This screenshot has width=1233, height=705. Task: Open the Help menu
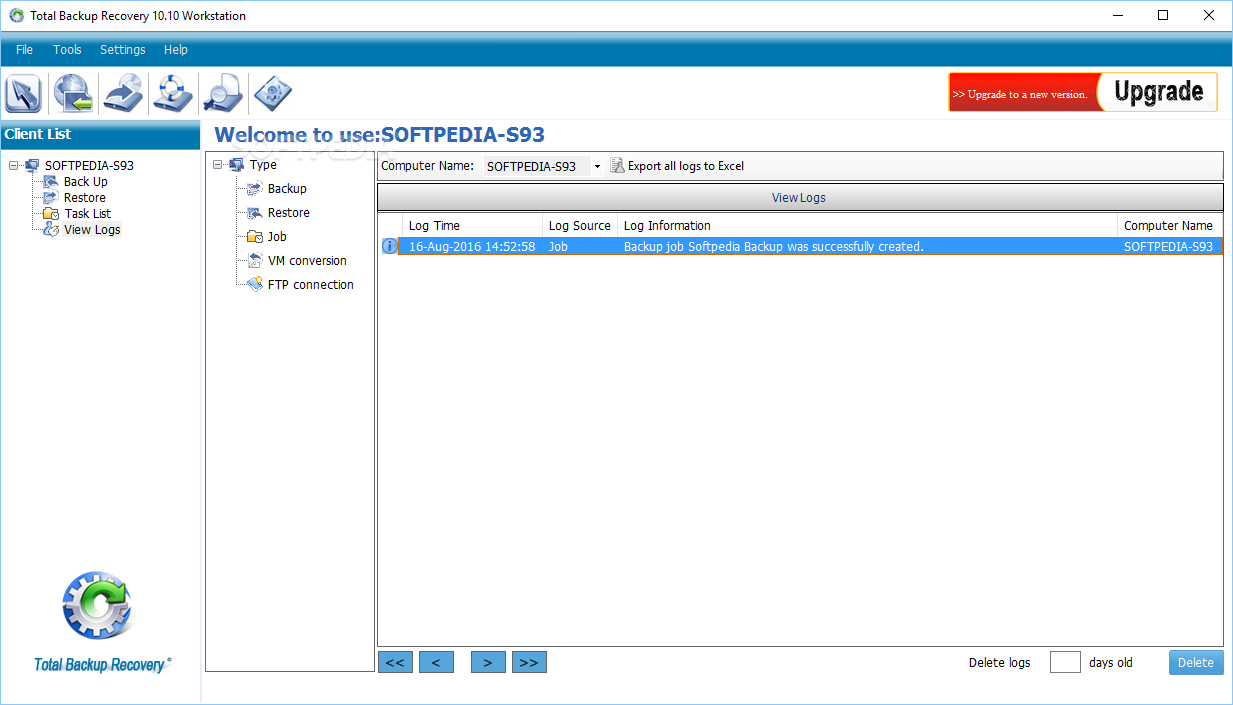[176, 49]
